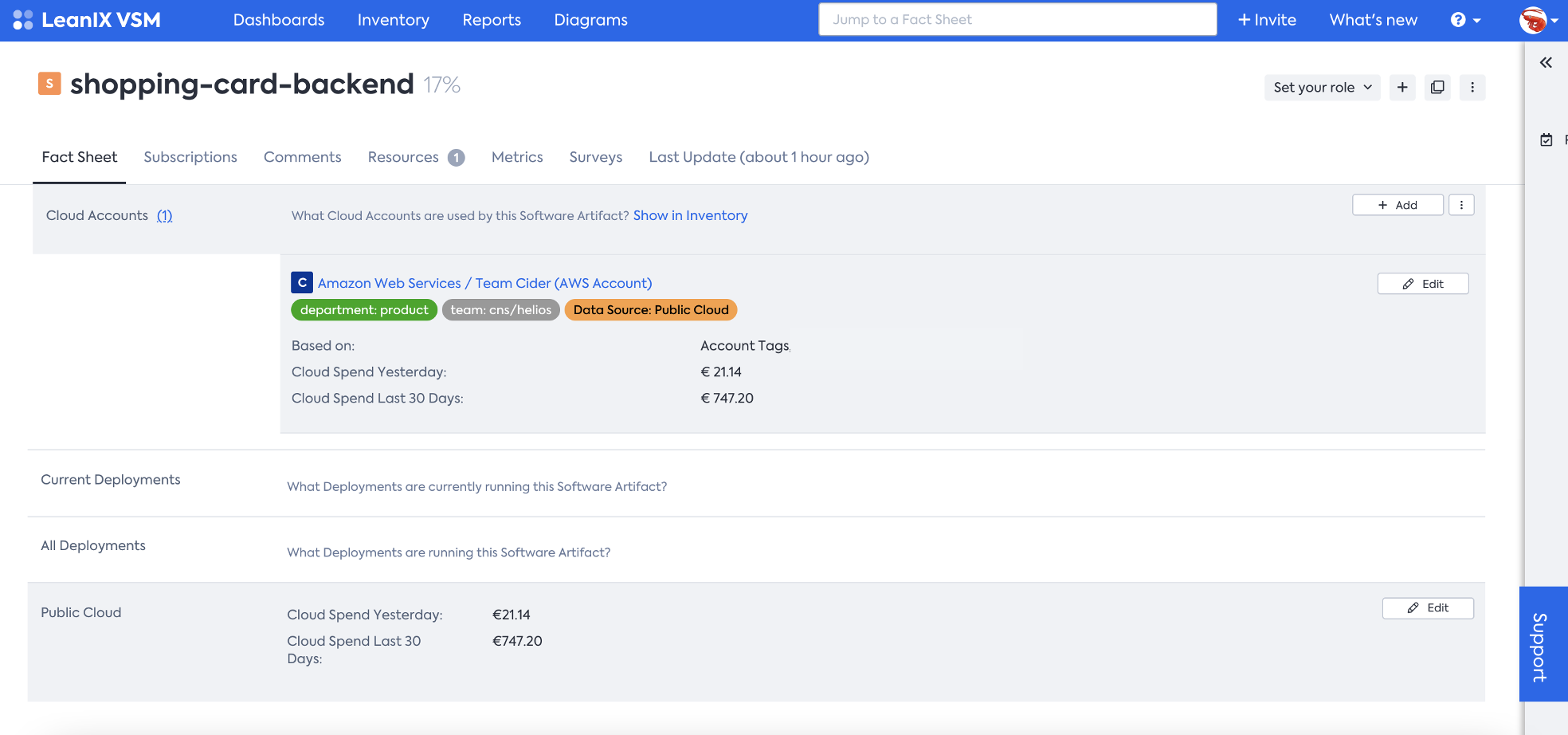Image resolution: width=1568 pixels, height=735 pixels.
Task: Click the shopping-card-backend title
Action: [x=242, y=84]
